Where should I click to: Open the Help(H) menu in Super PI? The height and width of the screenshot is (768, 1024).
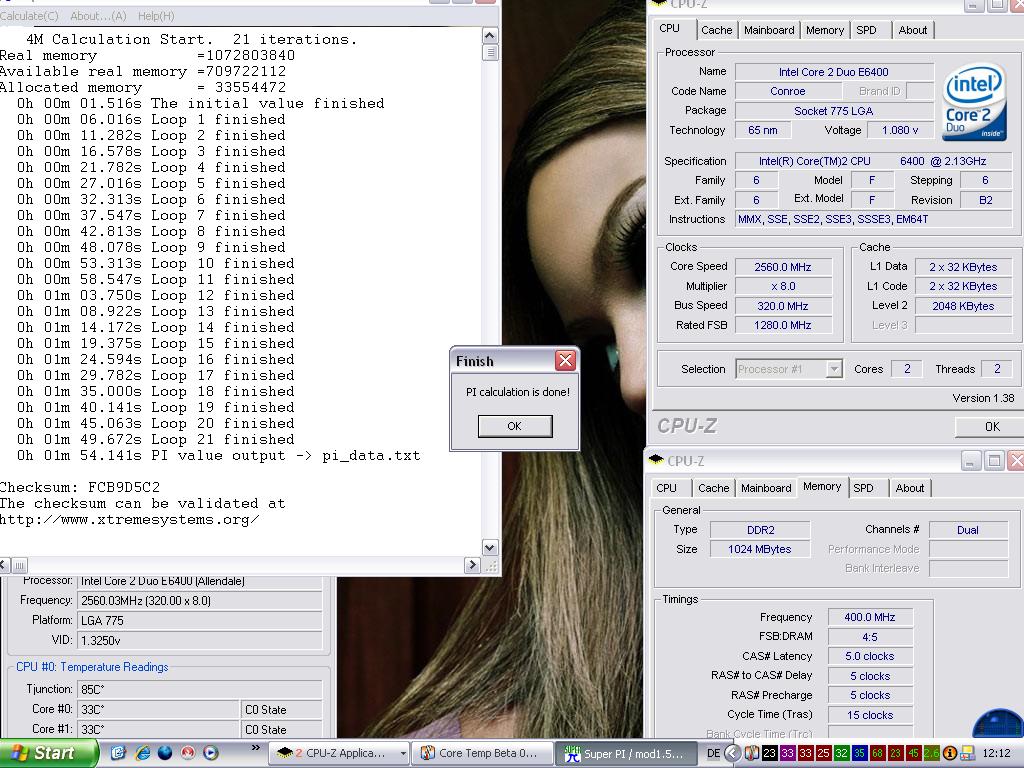coord(155,16)
